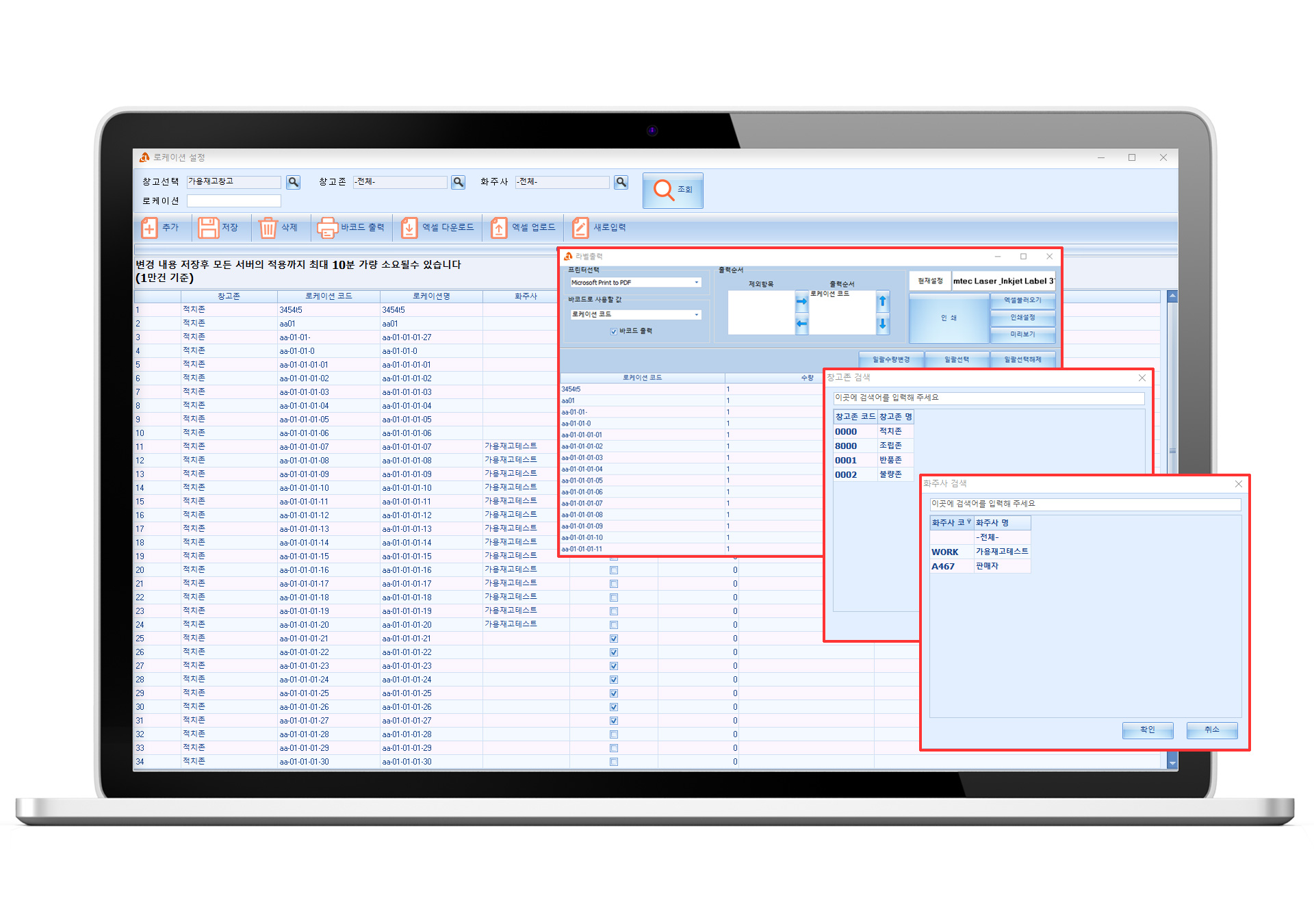Click the 확인 button in 화주사 검색
Image resolution: width=1314 pixels, height=924 pixels.
click(x=1147, y=730)
